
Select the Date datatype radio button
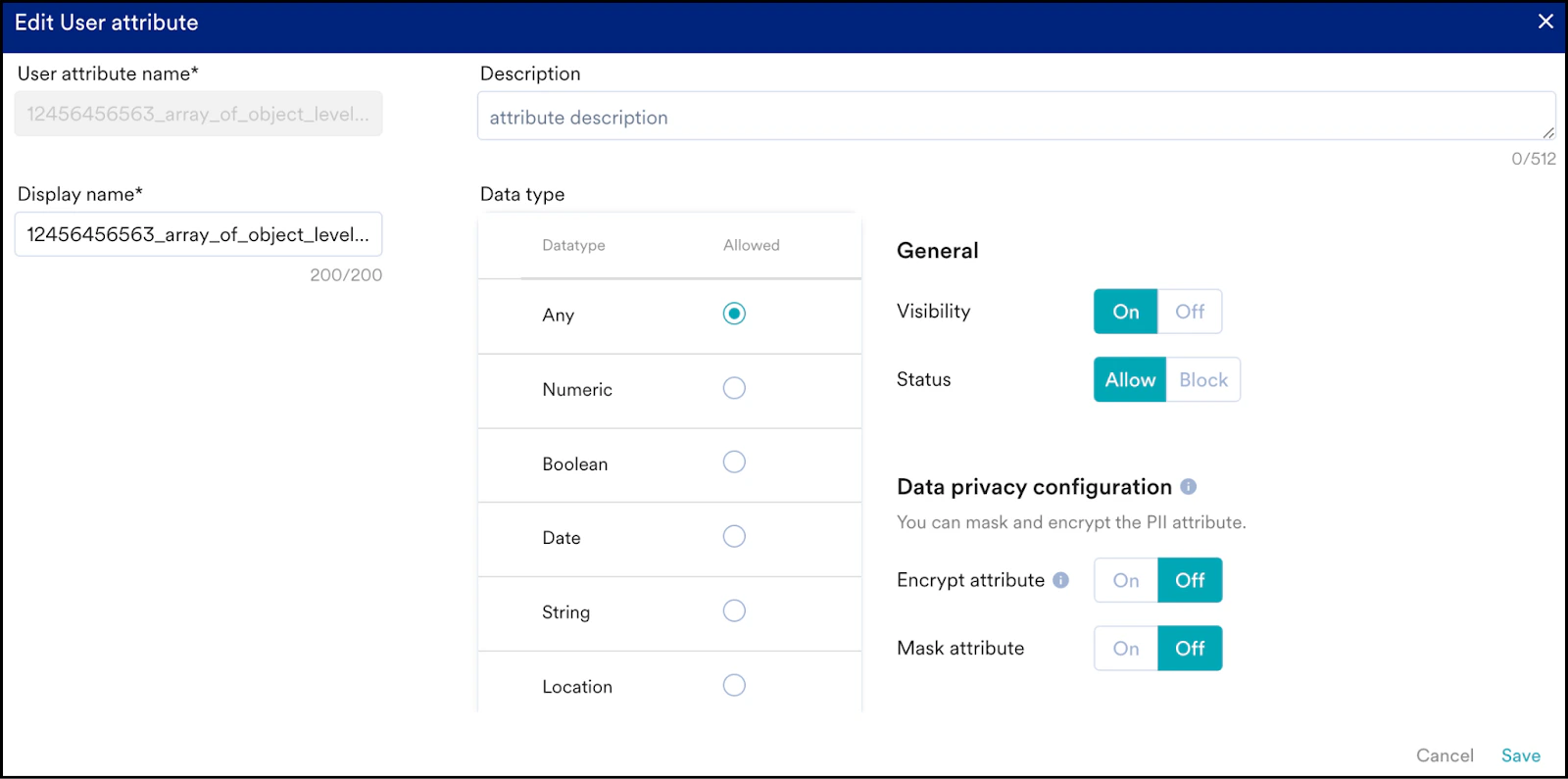click(x=734, y=536)
